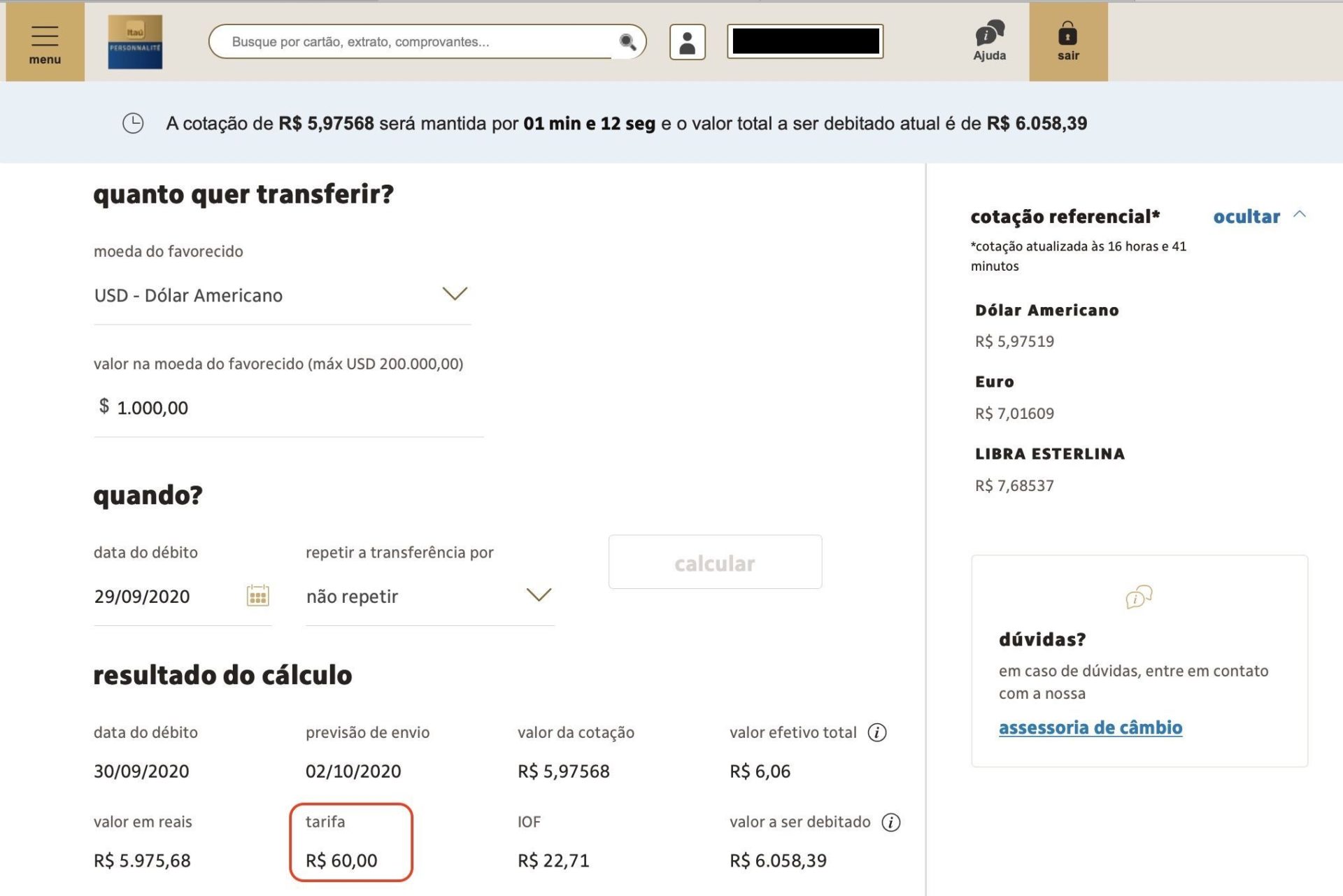This screenshot has width=1343, height=896.
Task: Click the sair lock icon to log out
Action: (x=1067, y=34)
